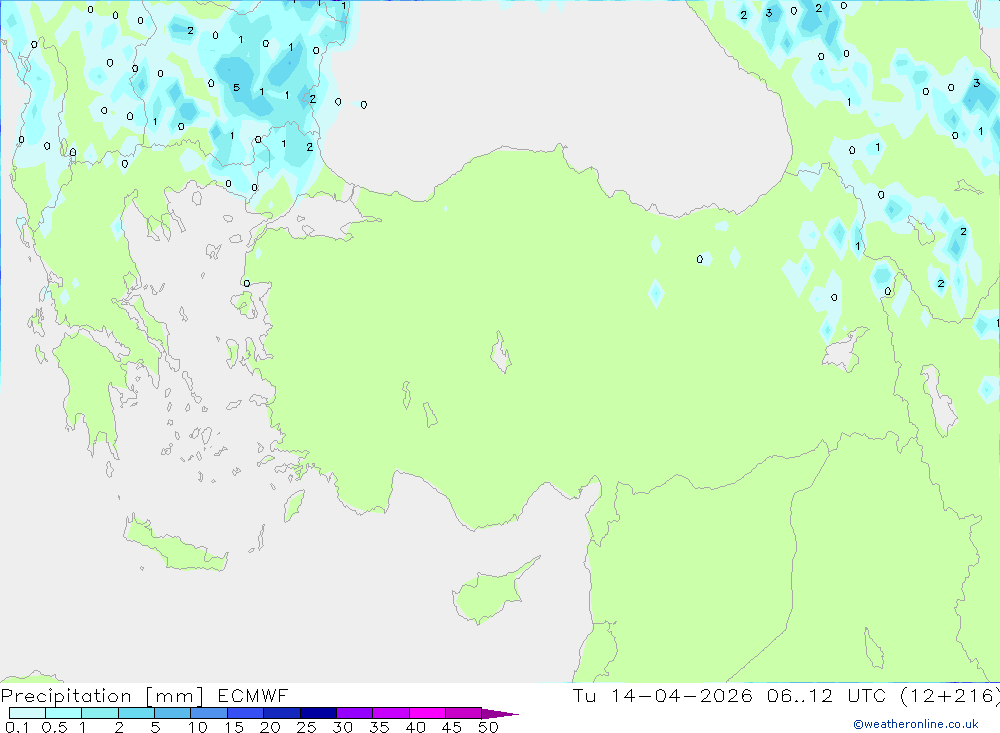Image resolution: width=1000 pixels, height=733 pixels.
Task: Pick the 5–10 mm legend swatch
Action: (172, 713)
